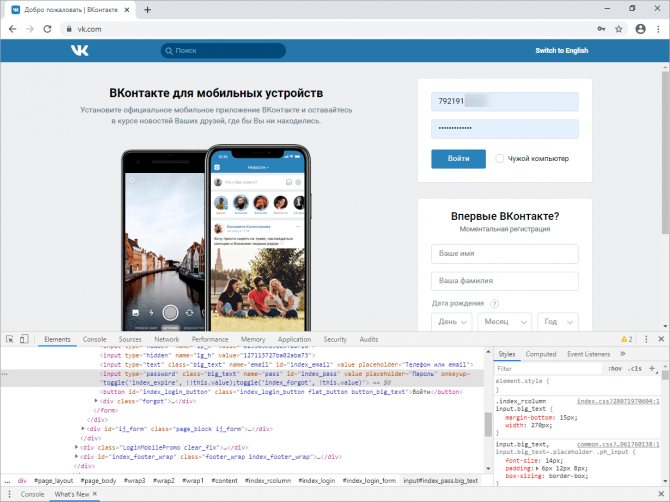Open the День dropdown
The width and height of the screenshot is (670, 502).
[451, 322]
